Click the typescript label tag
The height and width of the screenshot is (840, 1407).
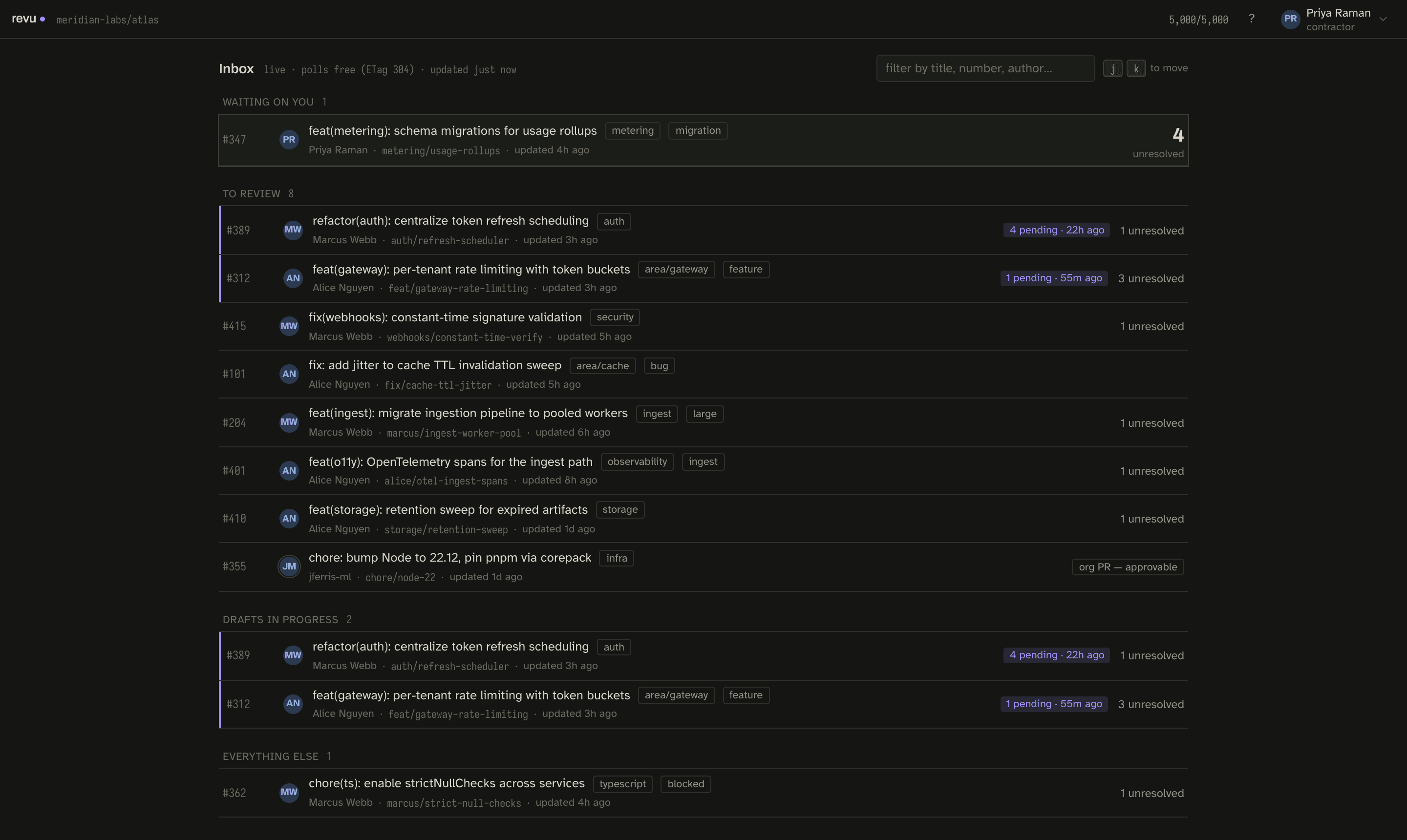[622, 784]
